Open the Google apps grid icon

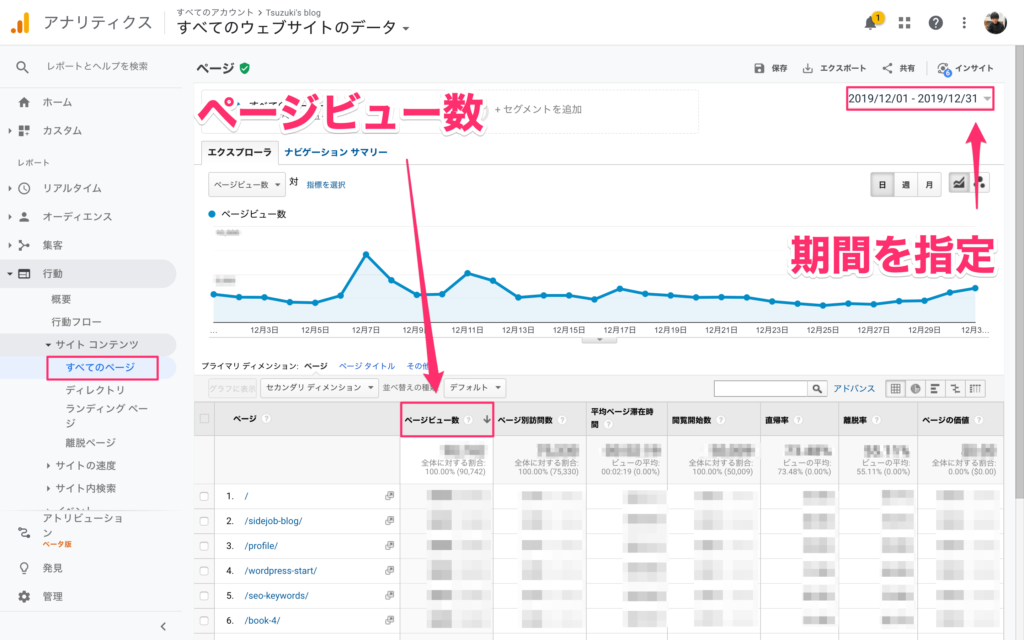(905, 23)
